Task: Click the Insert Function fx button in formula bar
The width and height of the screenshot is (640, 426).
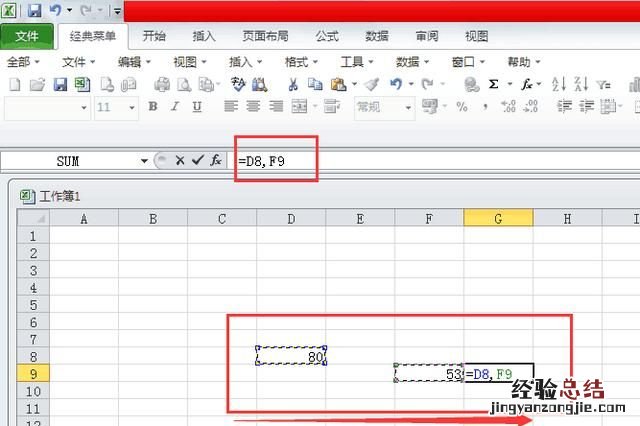Action: click(215, 160)
